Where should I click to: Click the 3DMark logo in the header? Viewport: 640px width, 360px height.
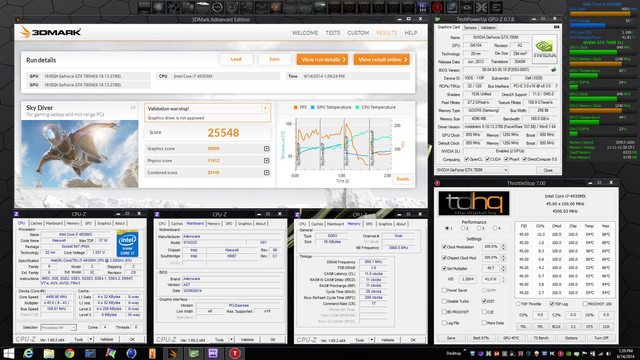[x=50, y=32]
